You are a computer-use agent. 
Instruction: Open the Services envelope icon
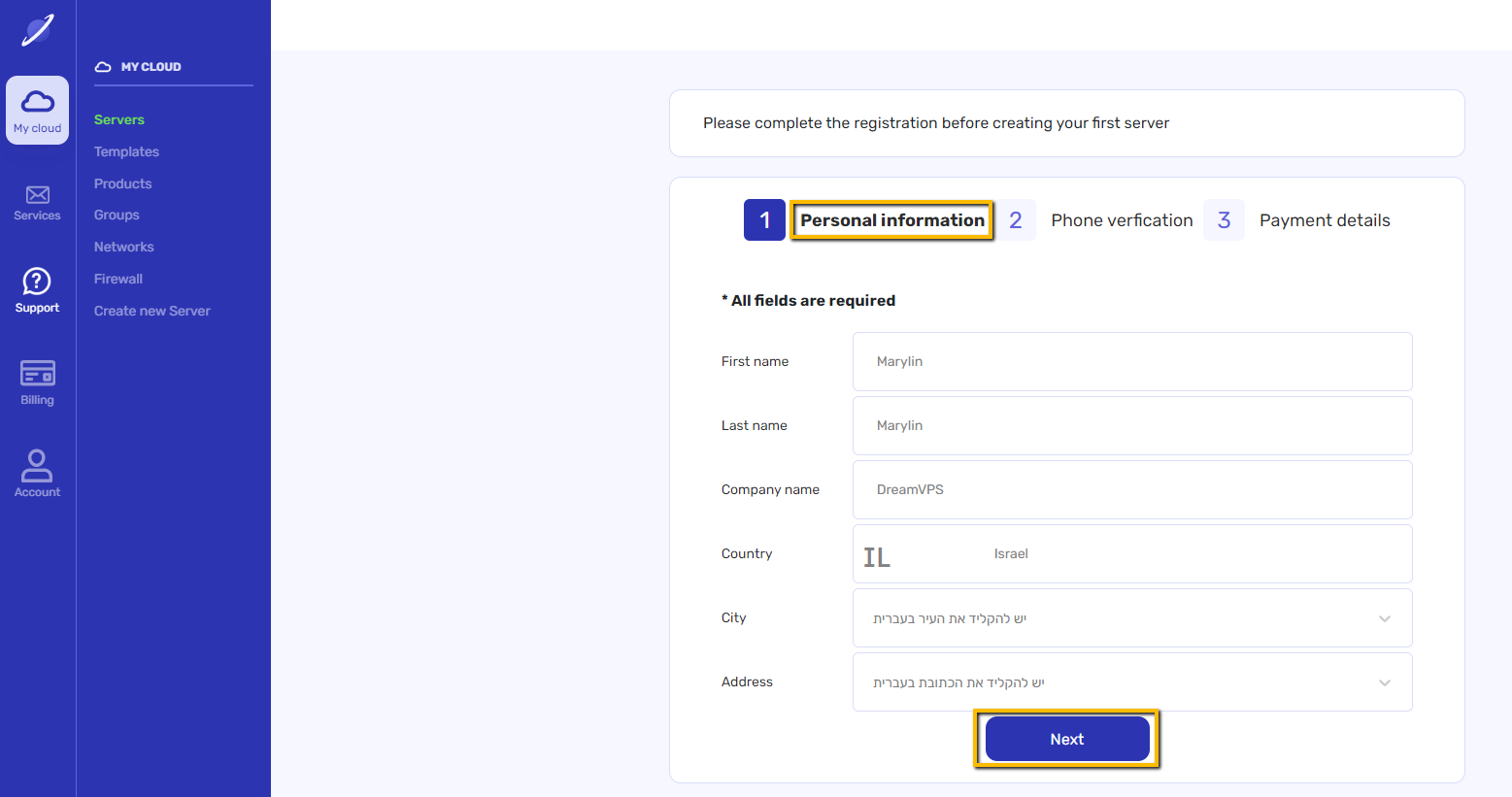pos(38,195)
